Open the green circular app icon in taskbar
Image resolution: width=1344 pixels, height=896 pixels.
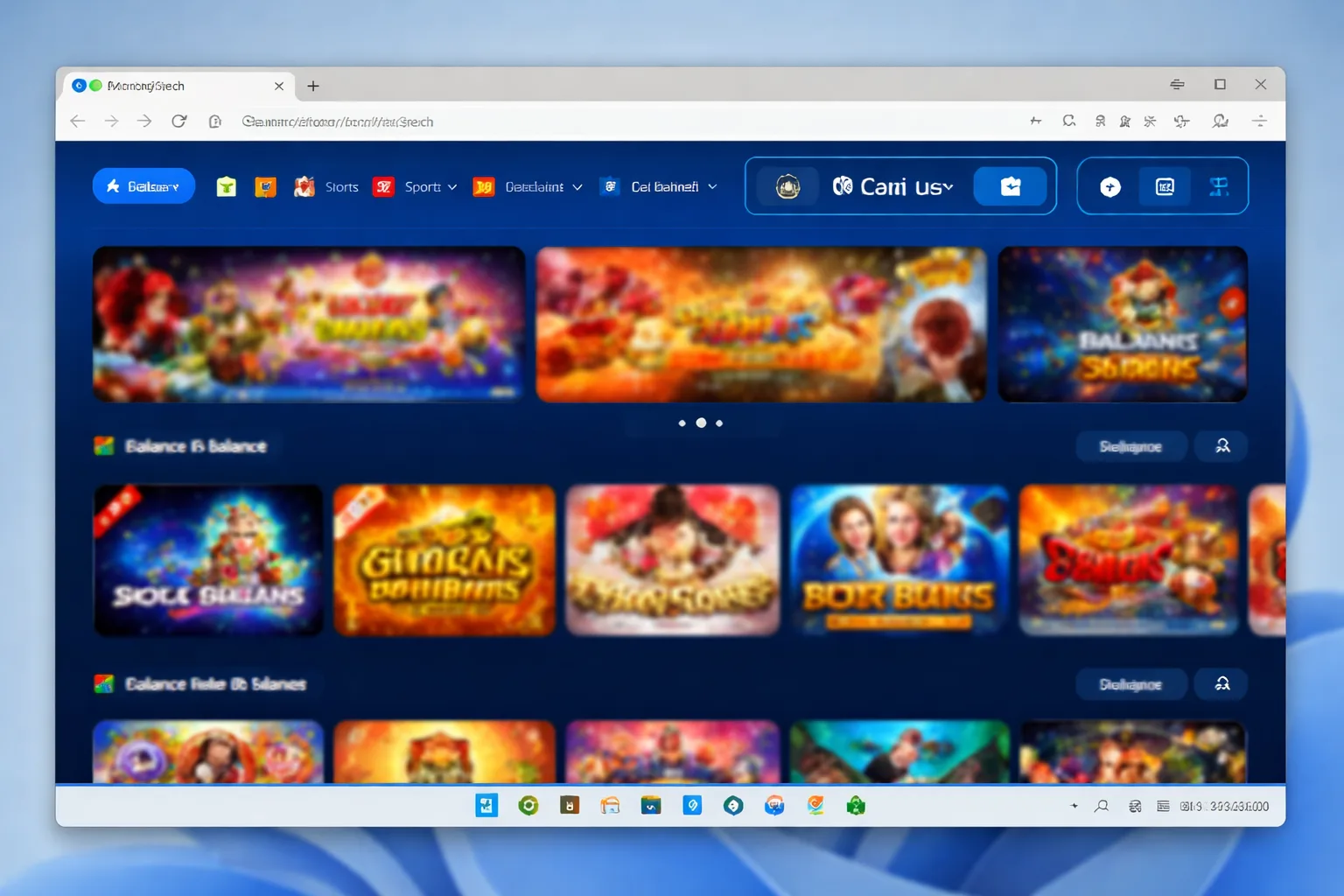528,806
